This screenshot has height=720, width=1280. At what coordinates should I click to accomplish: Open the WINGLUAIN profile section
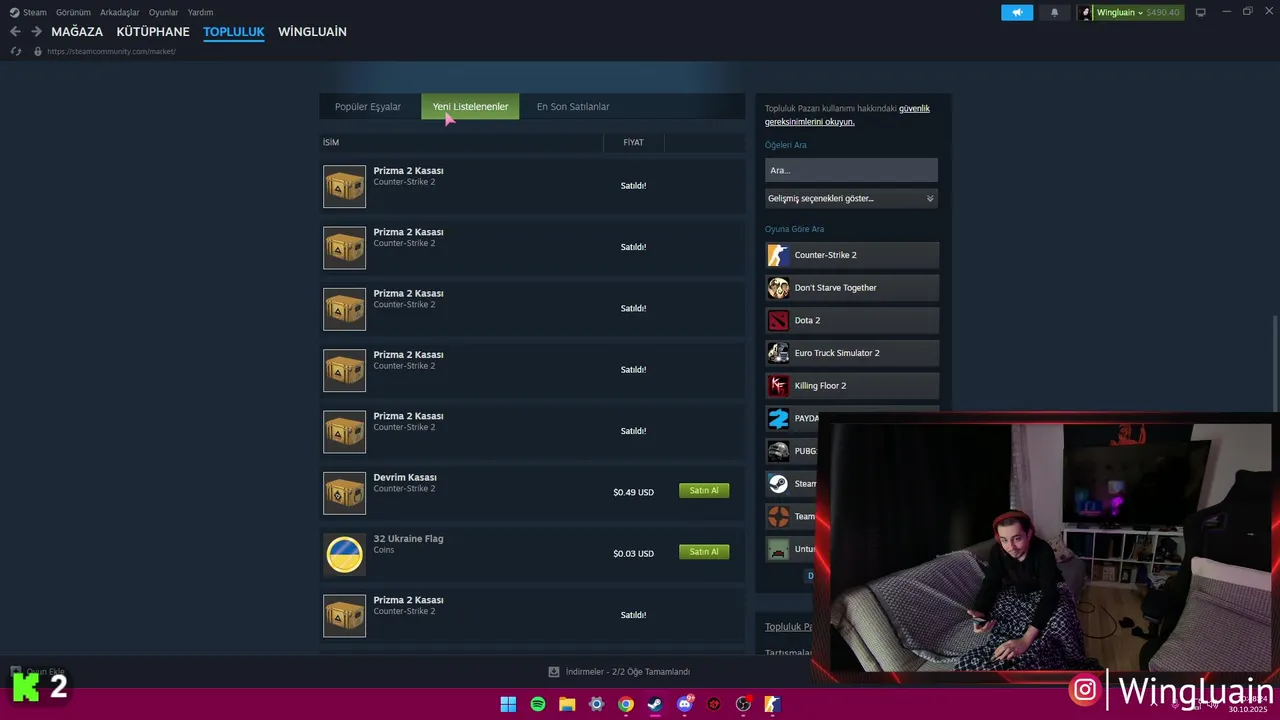(312, 32)
